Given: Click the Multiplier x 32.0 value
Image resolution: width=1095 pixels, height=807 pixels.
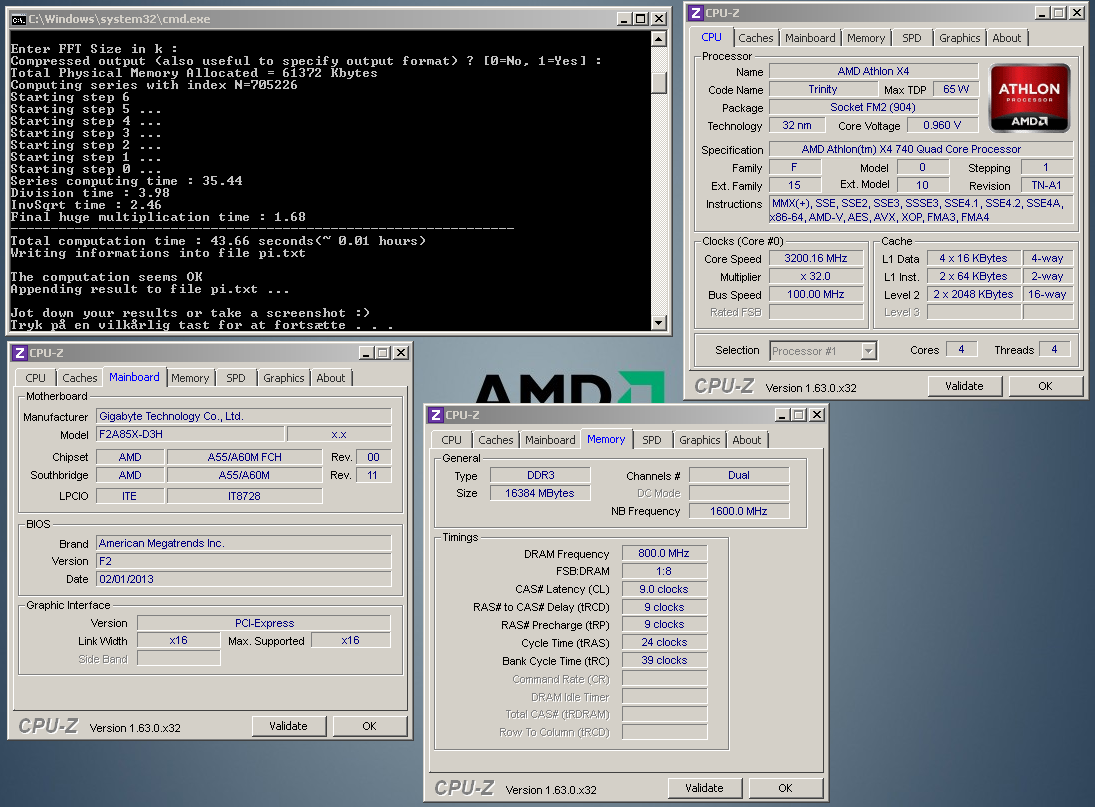Looking at the screenshot, I should [x=816, y=276].
